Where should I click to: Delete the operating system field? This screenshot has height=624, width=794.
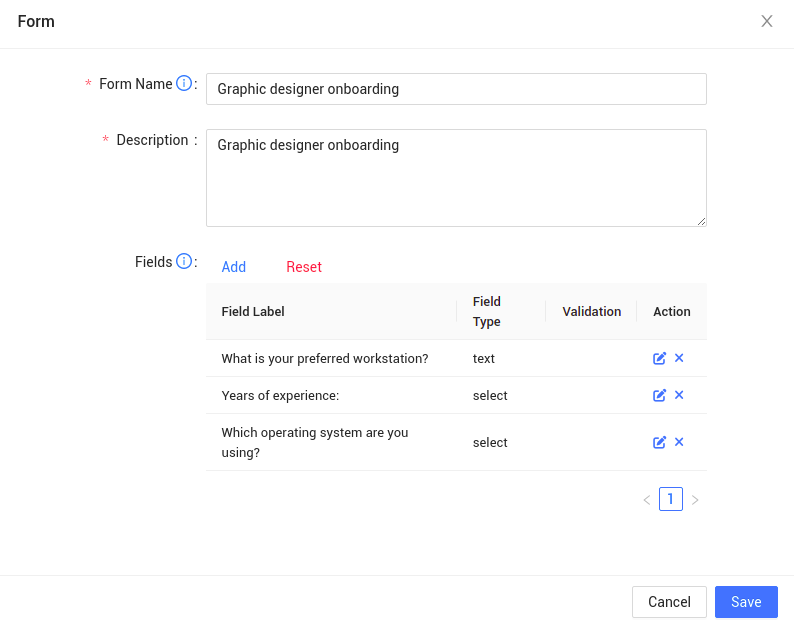pos(679,442)
